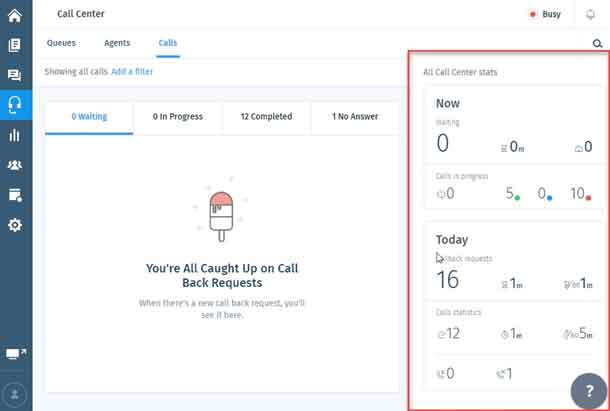Open the Settings gear icon
This screenshot has height=411, width=610.
pos(15,225)
